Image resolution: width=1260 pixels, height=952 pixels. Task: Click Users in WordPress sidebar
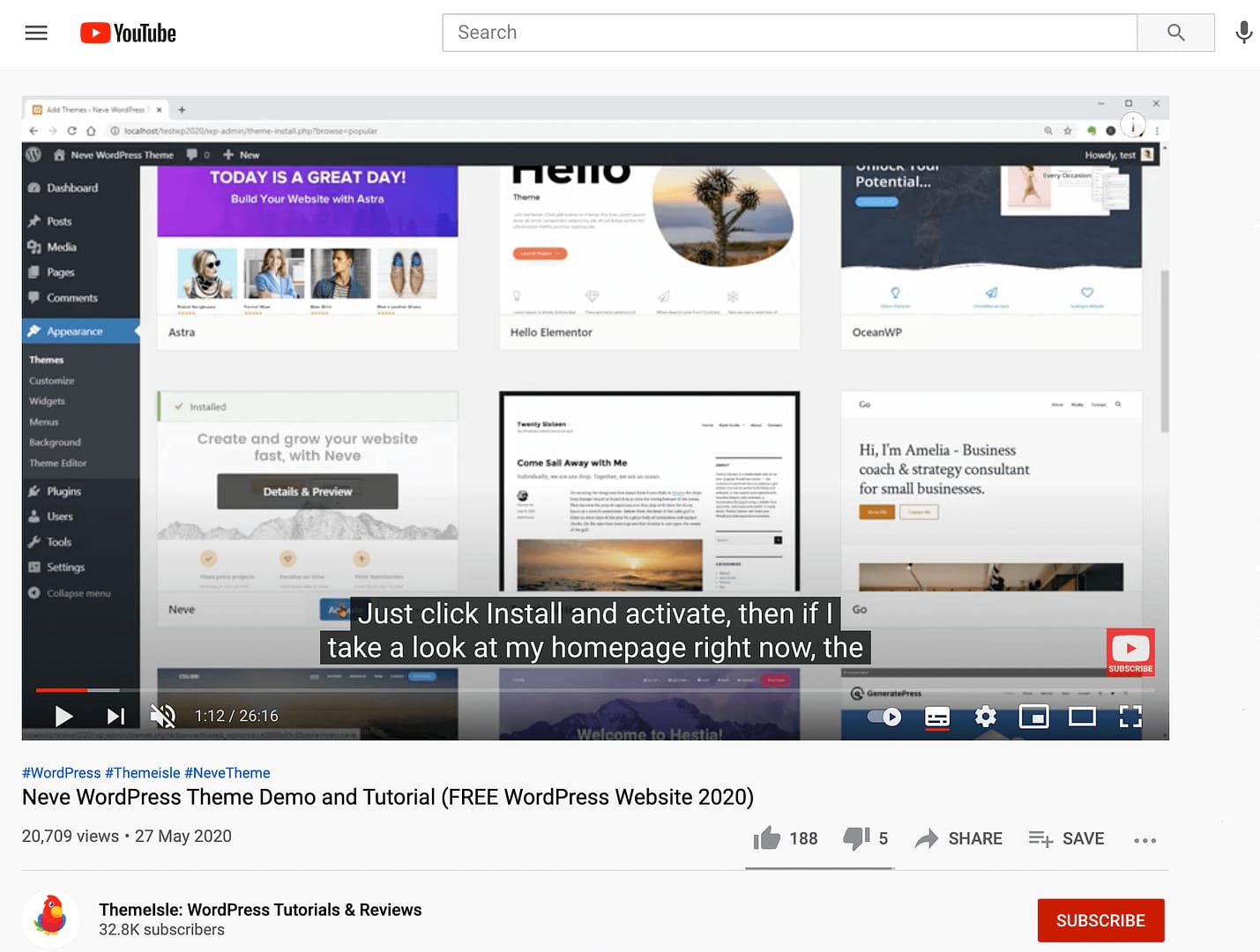[60, 517]
